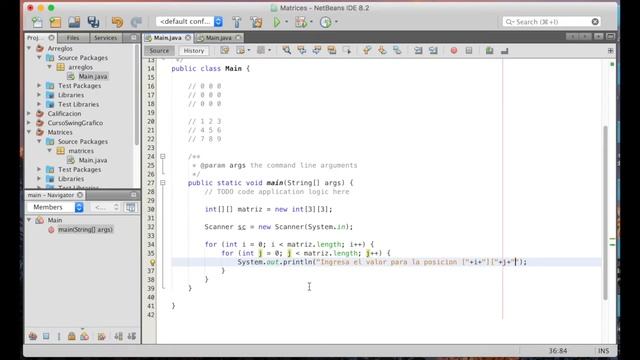Image resolution: width=640 pixels, height=360 pixels.
Task: Open the default configuration dropdown
Action: [189, 22]
